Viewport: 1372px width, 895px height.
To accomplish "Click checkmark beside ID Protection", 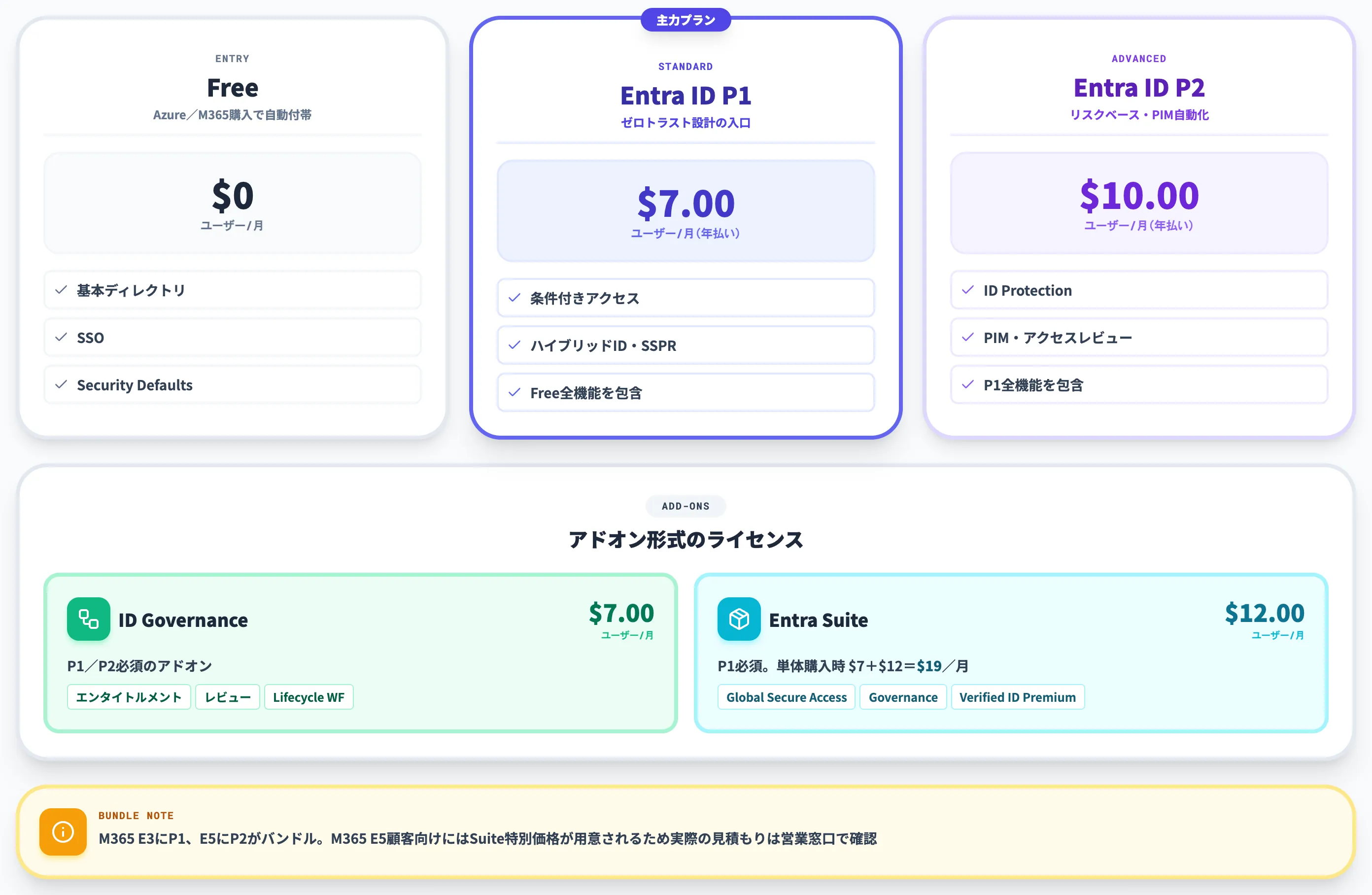I will (968, 289).
